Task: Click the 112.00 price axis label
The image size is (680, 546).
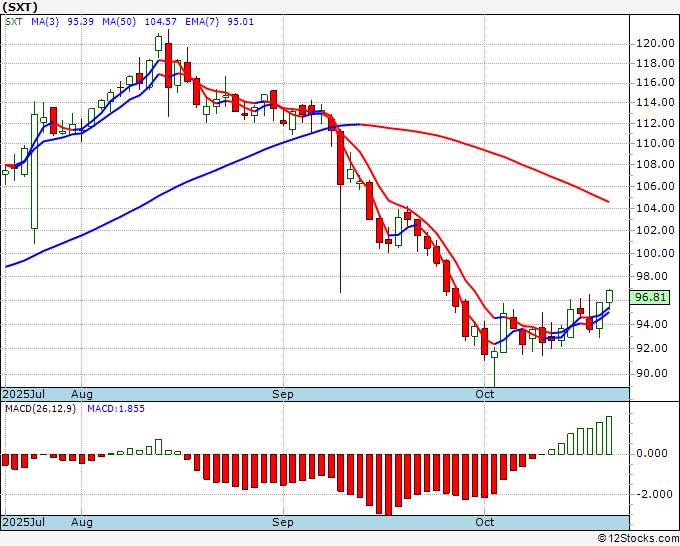Action: click(655, 124)
